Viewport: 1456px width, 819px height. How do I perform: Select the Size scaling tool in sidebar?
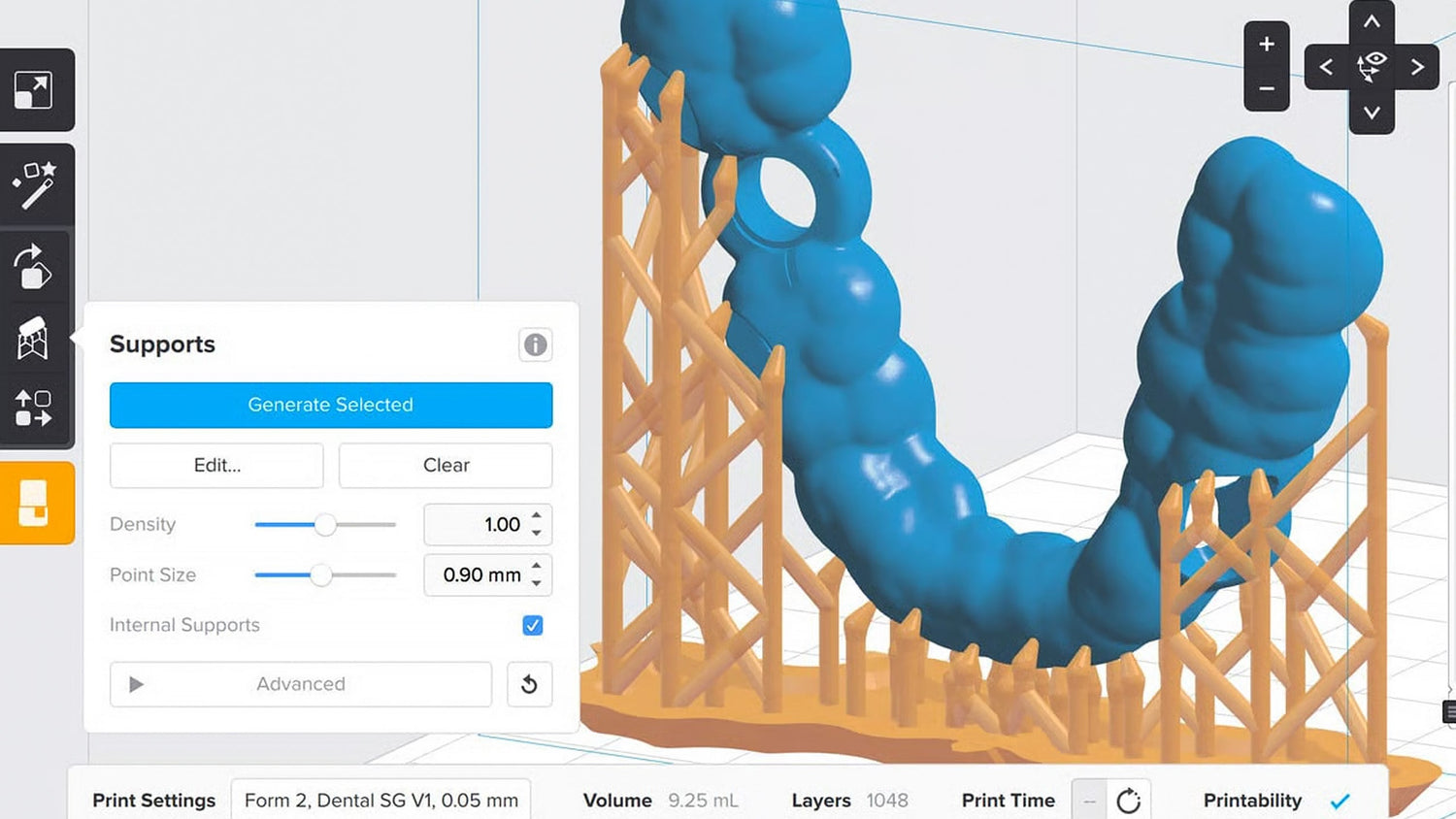coord(36,91)
